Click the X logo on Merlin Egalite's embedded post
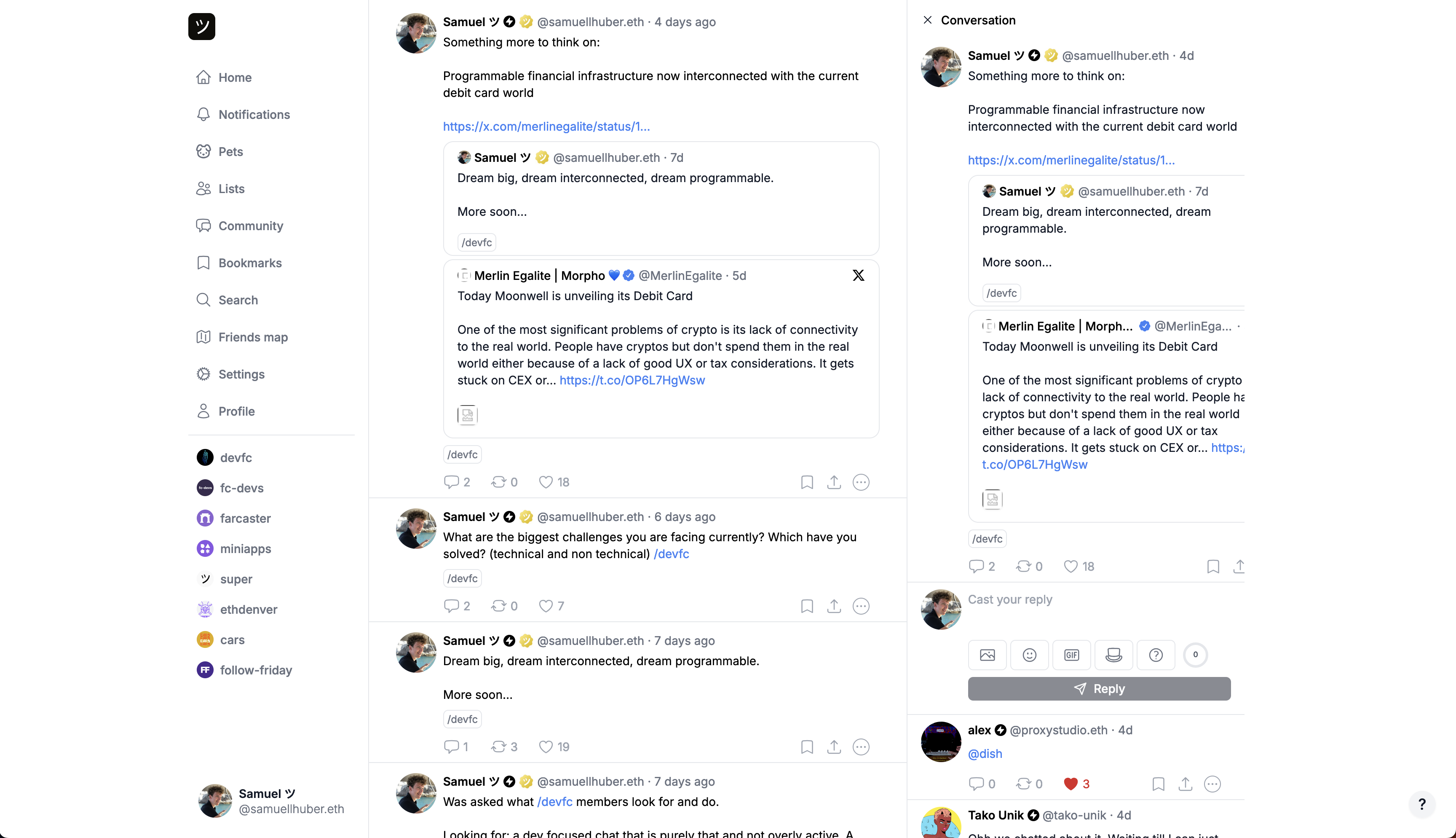 (x=858, y=276)
